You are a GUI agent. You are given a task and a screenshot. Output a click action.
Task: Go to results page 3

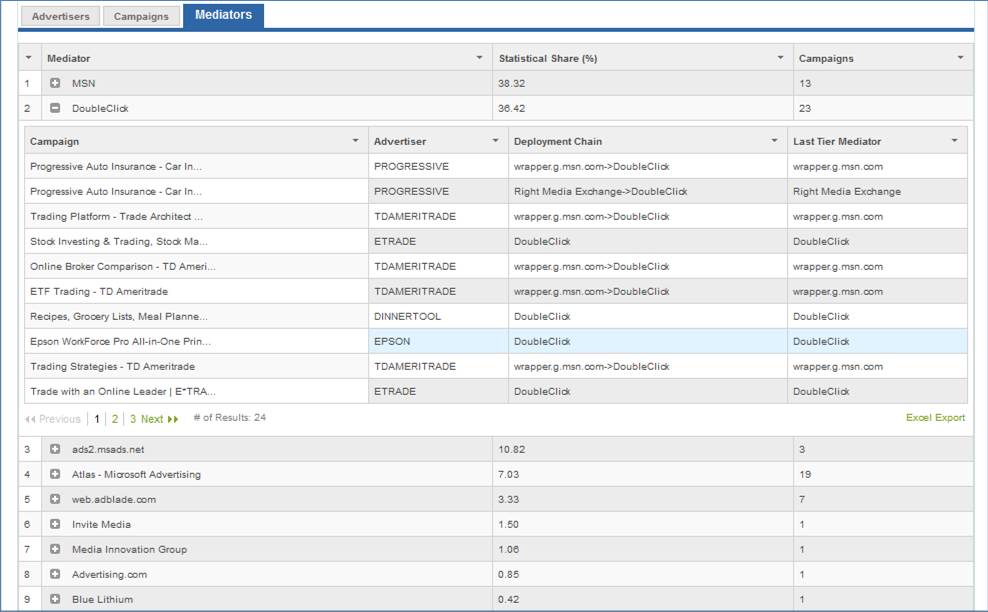tap(133, 420)
